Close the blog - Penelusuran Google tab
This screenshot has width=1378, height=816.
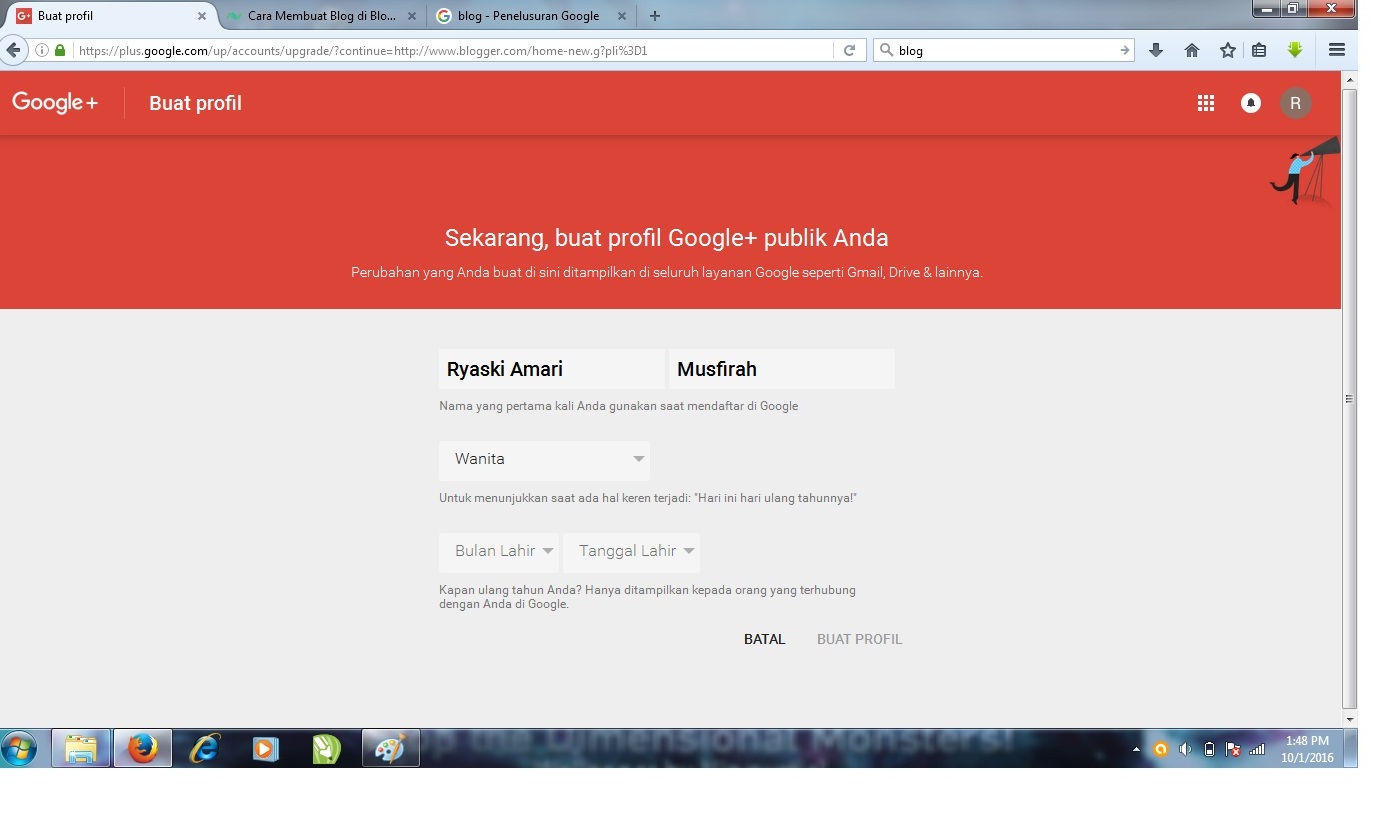point(622,16)
